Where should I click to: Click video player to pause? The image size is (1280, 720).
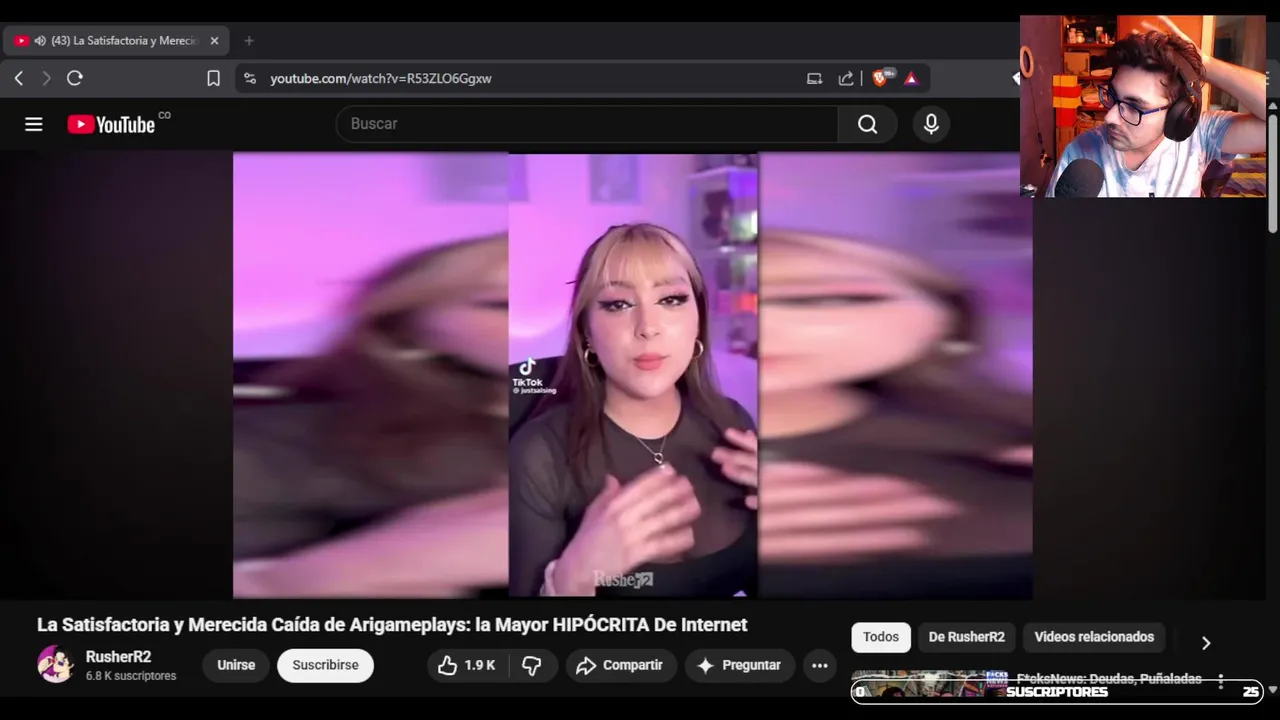pos(632,375)
